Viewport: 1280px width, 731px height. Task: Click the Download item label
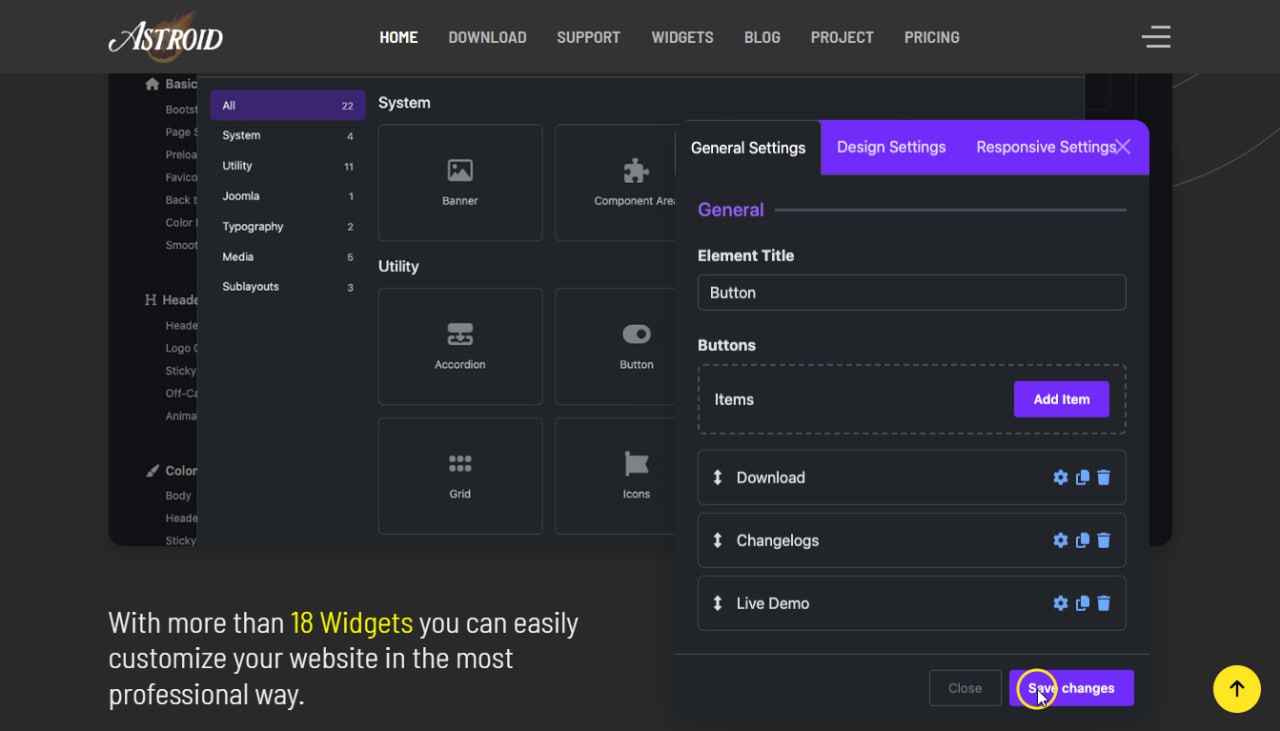point(770,478)
